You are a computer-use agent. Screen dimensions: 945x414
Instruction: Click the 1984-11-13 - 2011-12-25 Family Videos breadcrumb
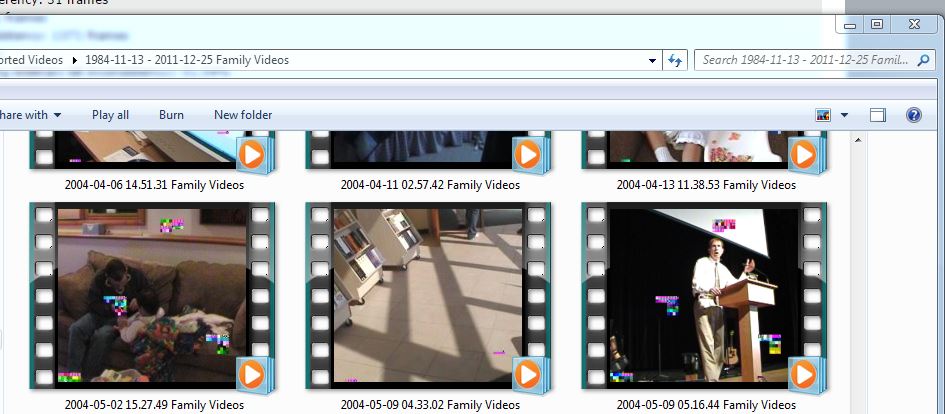(x=187, y=60)
